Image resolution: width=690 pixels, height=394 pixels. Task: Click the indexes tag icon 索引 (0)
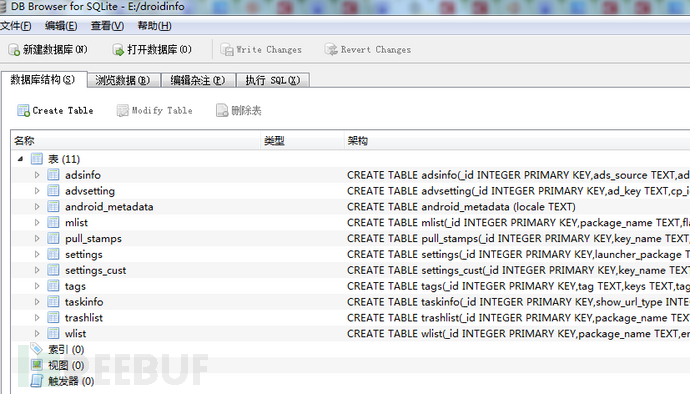37,349
